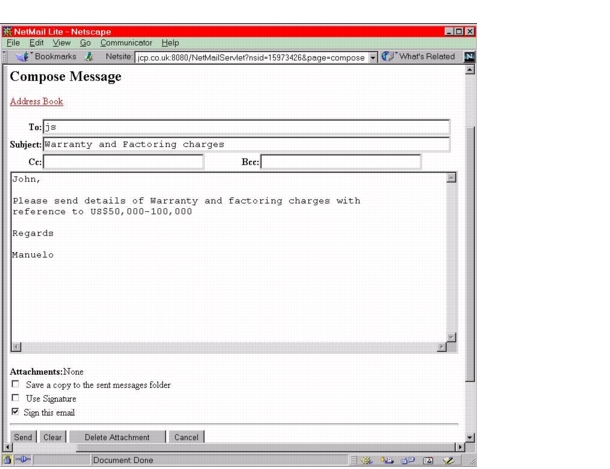Click the Delete Attachment button
The height and width of the screenshot is (469, 610).
117,437
